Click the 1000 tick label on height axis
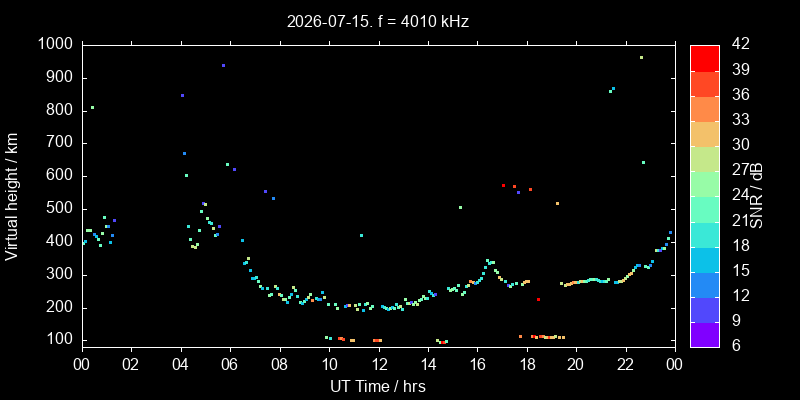 coord(58,44)
